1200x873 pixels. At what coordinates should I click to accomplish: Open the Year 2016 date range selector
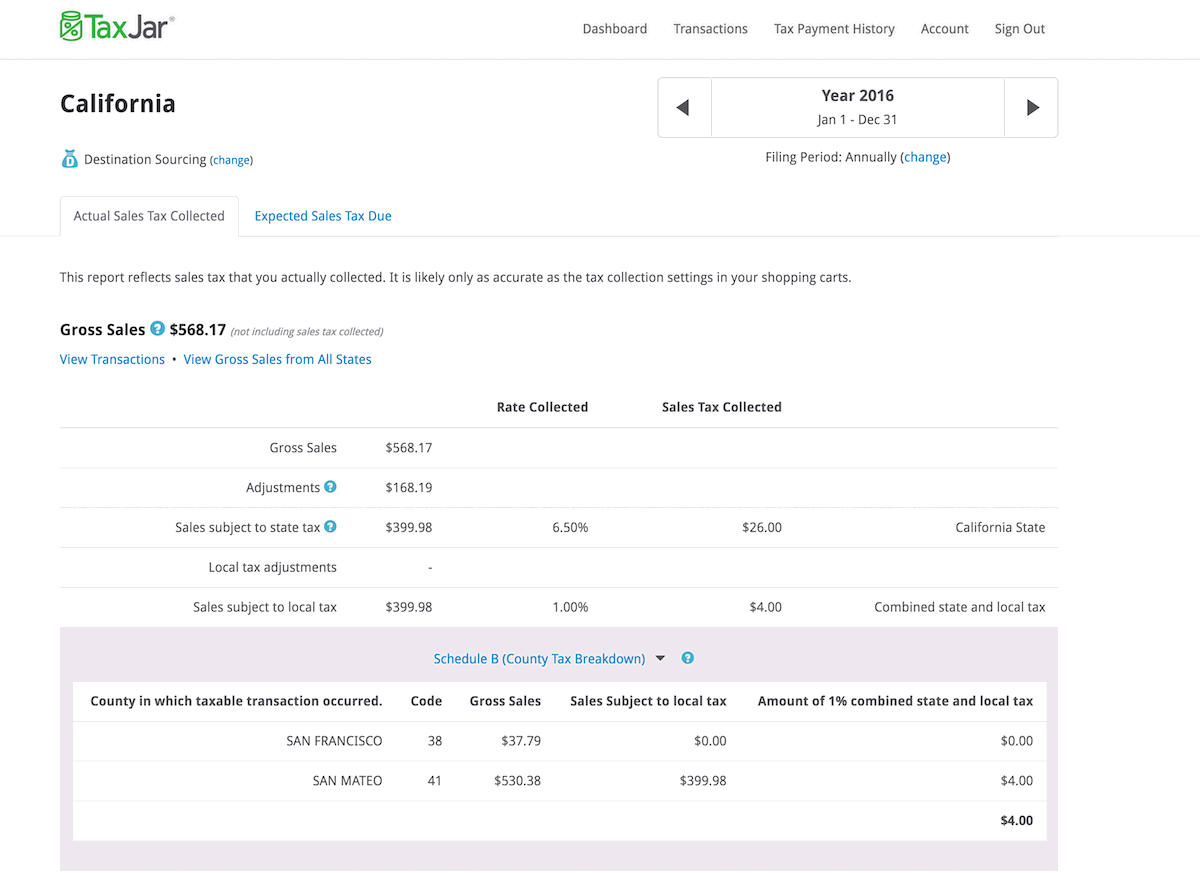click(x=857, y=107)
